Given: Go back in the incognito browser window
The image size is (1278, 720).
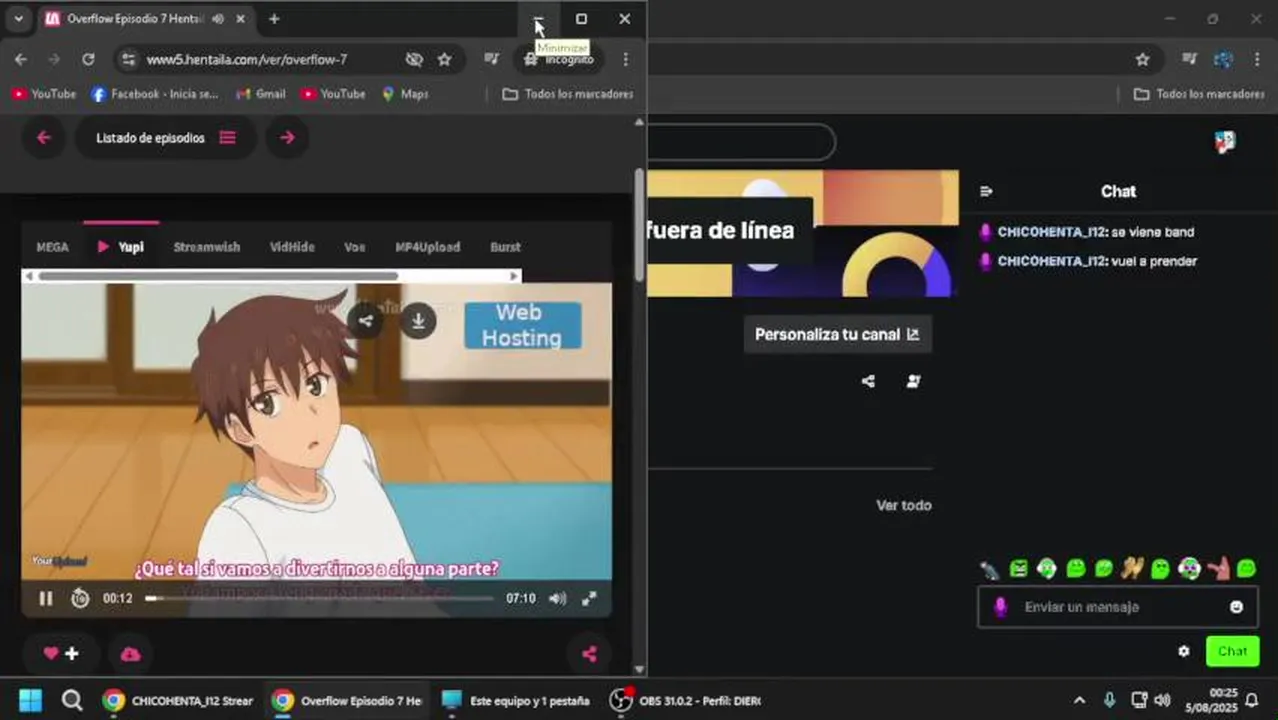Looking at the screenshot, I should point(21,59).
